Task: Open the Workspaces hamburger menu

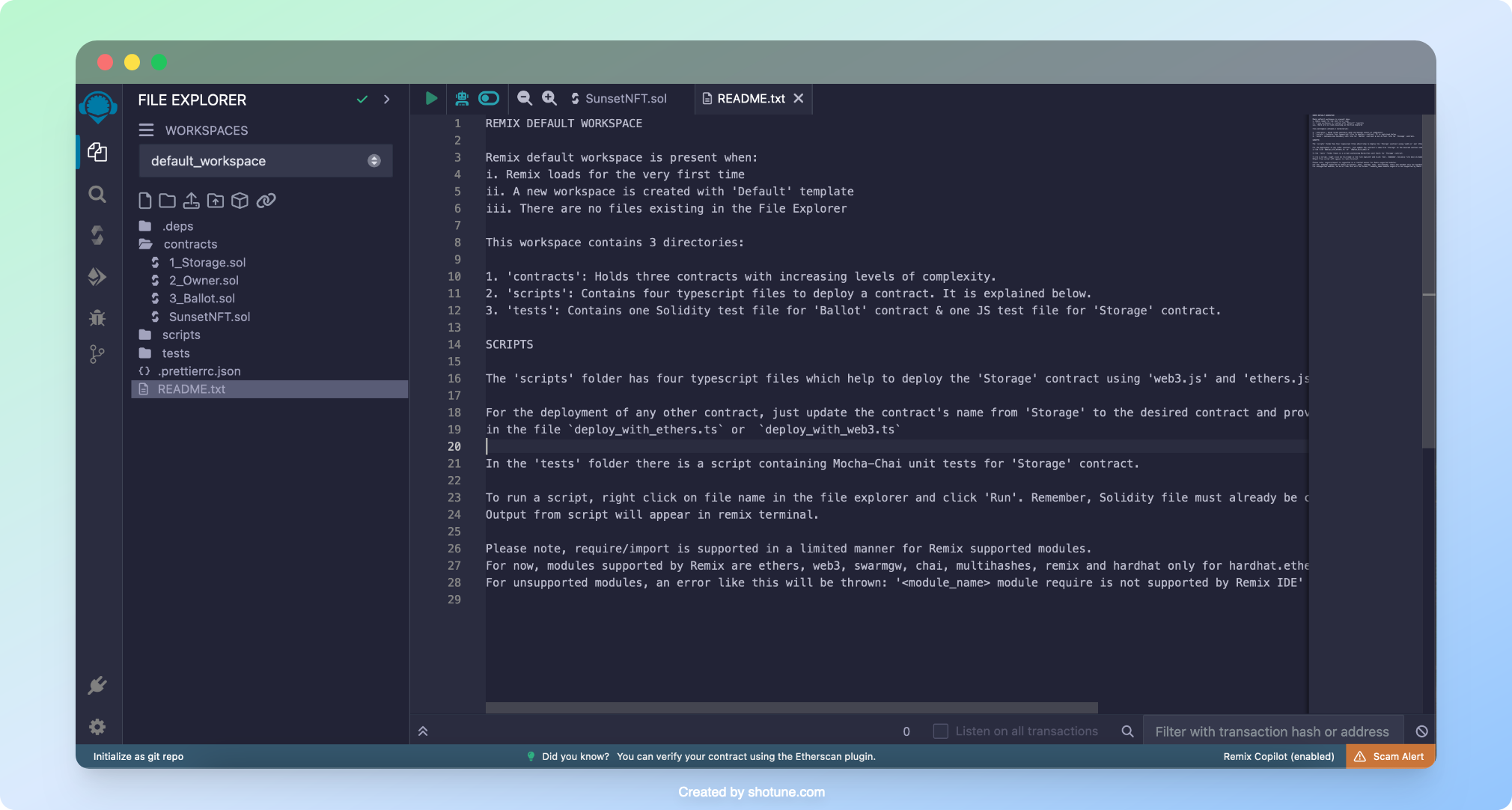Action: point(146,130)
